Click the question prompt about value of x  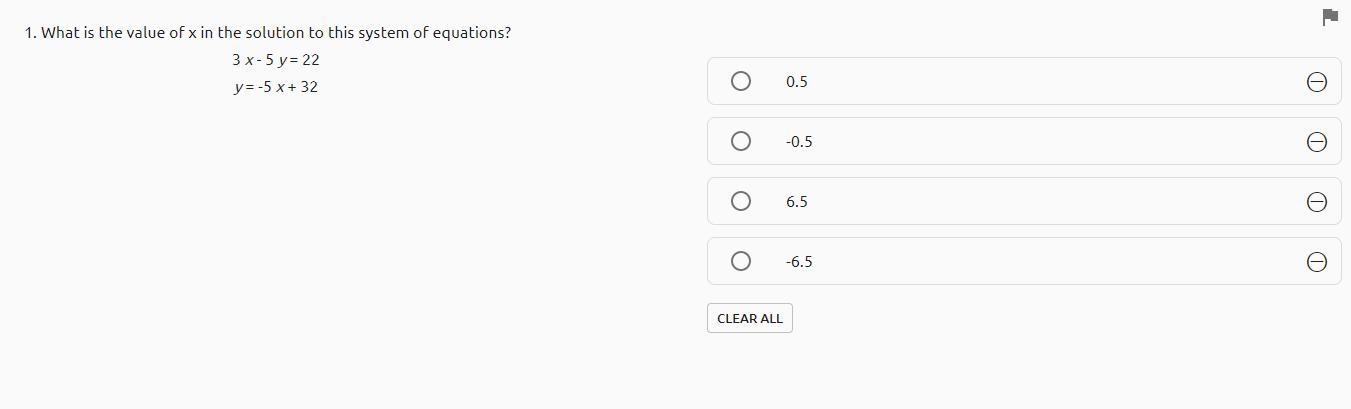[x=276, y=33]
